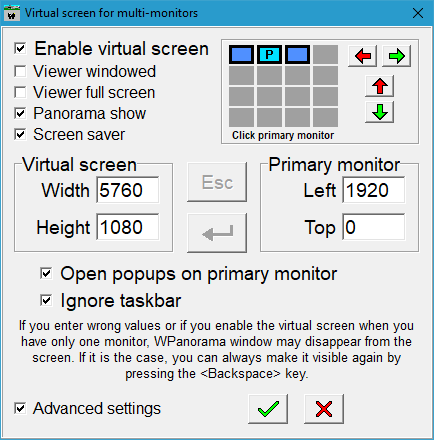Select the third blue monitor cell

click(x=297, y=54)
